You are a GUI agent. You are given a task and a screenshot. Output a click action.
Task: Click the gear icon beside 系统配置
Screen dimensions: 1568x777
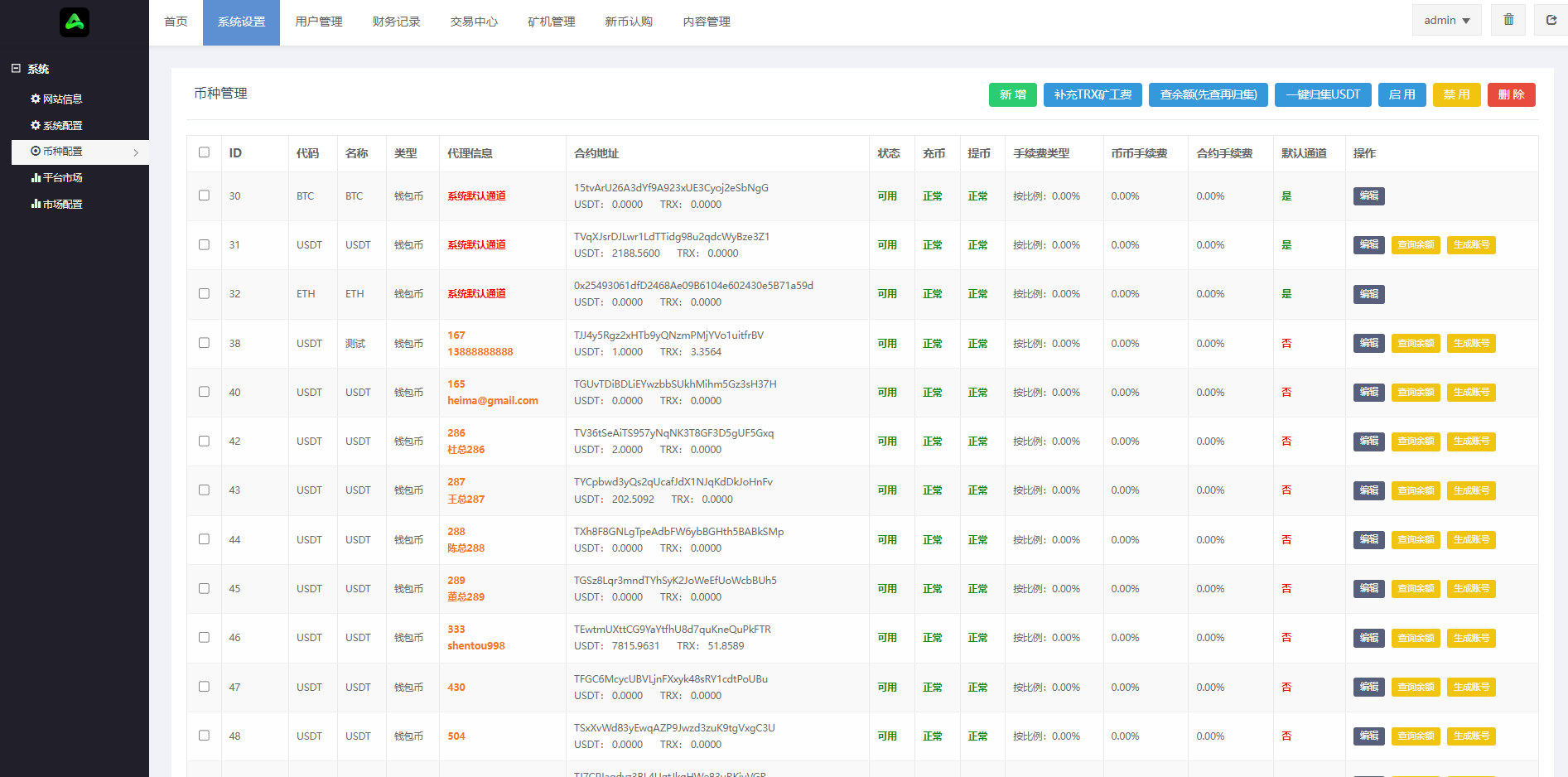click(36, 125)
